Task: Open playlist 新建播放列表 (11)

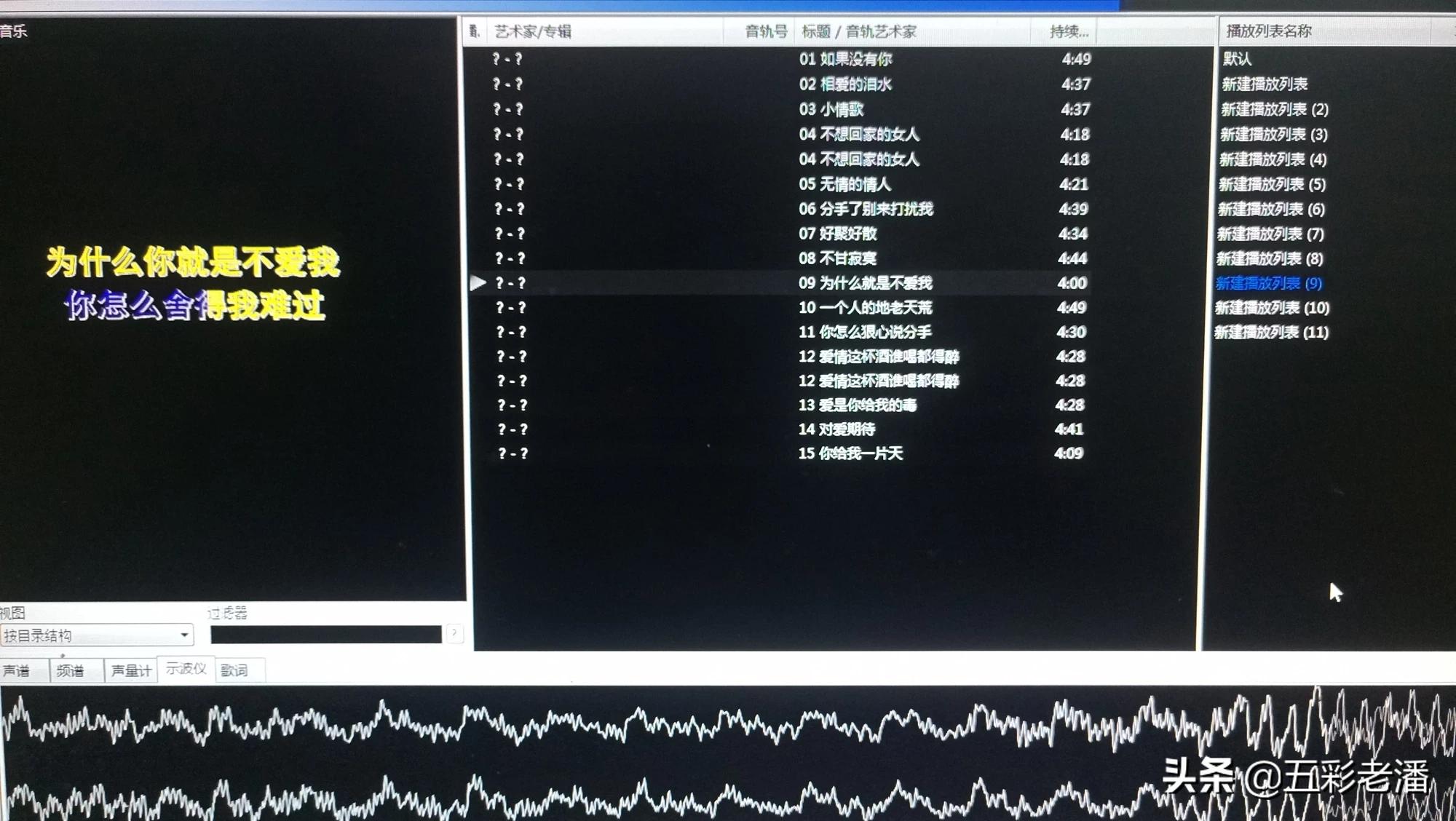Action: pyautogui.click(x=1271, y=333)
